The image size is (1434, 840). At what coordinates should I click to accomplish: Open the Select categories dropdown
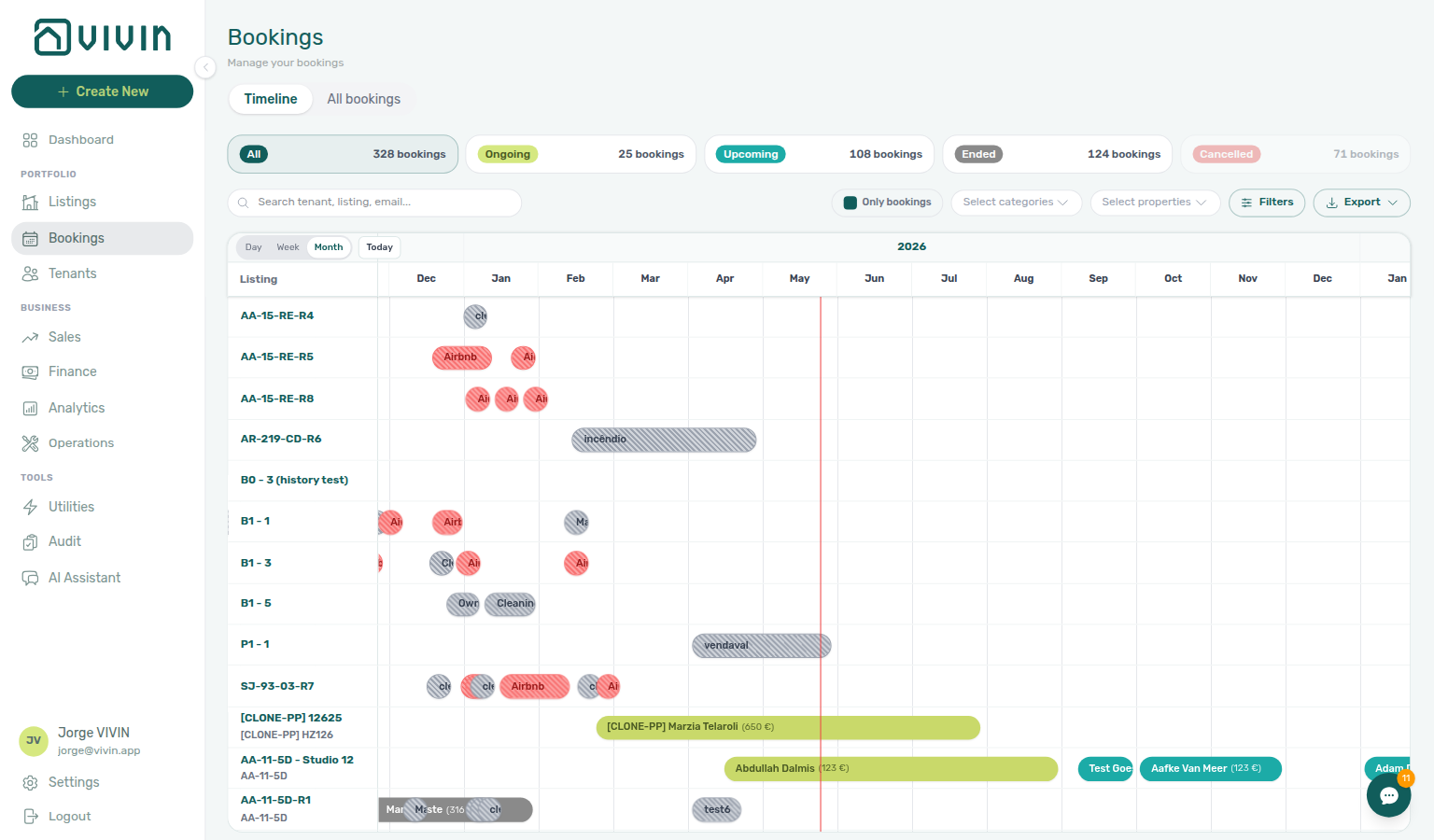click(x=1016, y=203)
